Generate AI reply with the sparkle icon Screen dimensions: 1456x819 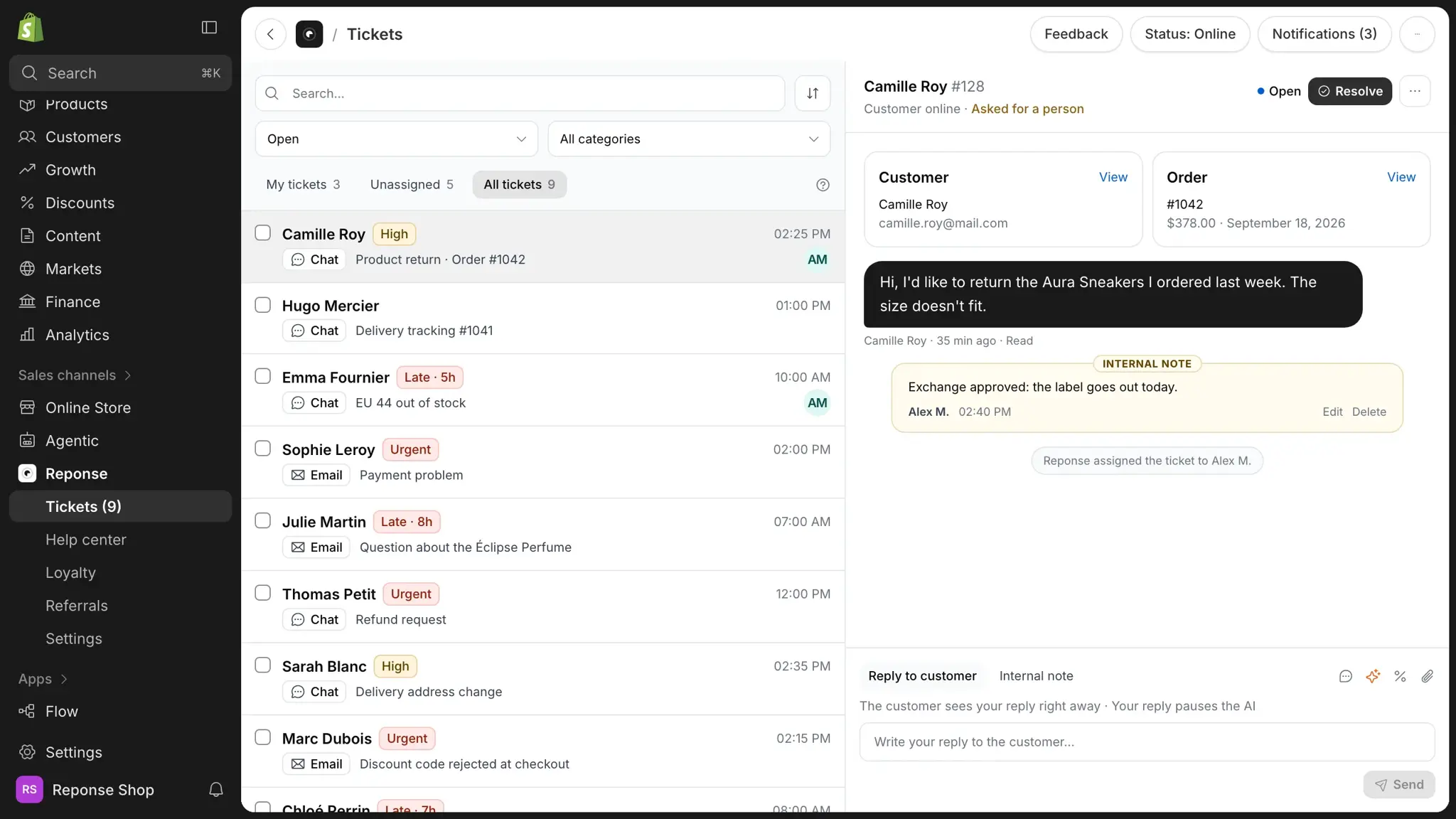pos(1373,676)
